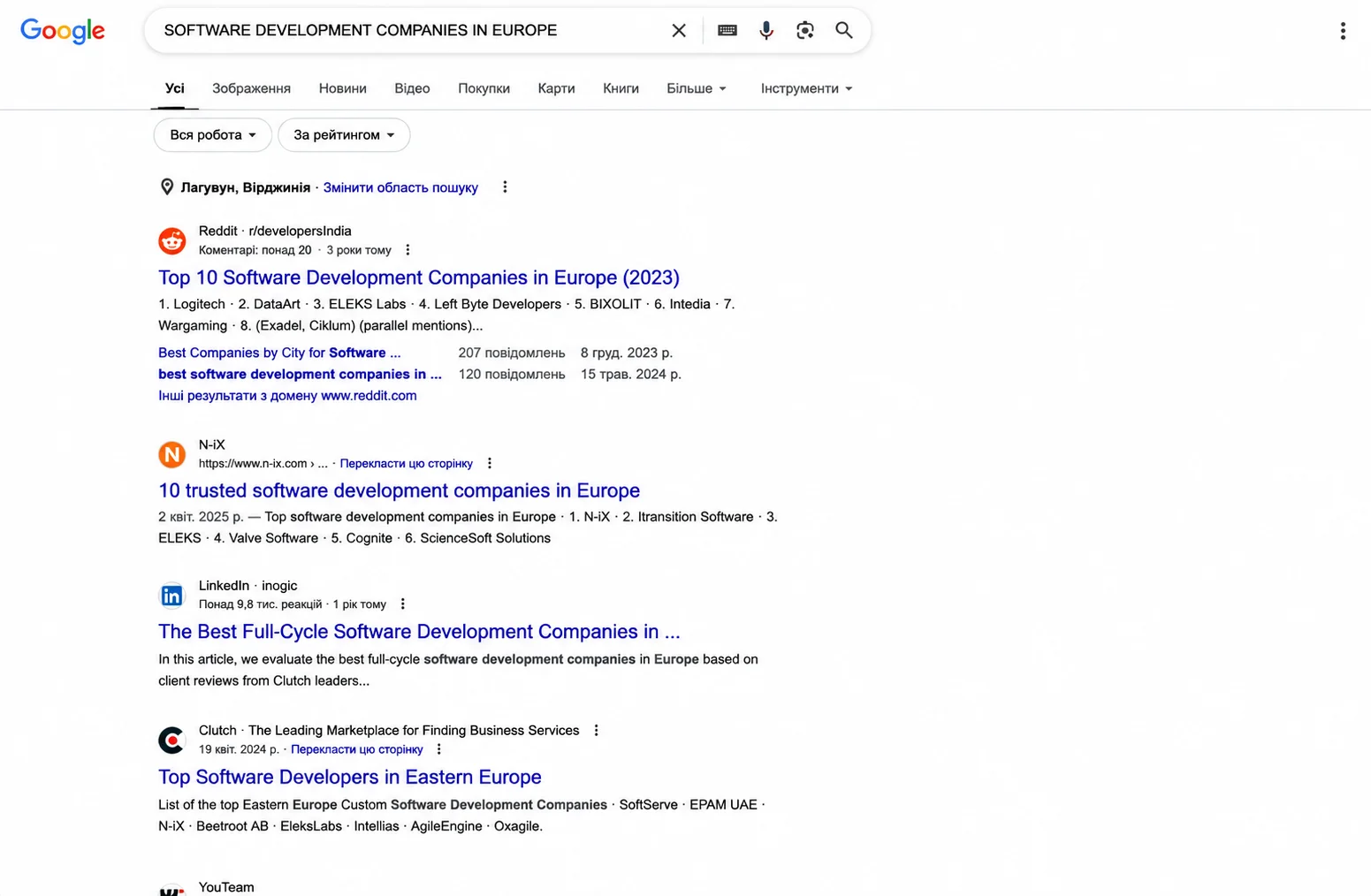The width and height of the screenshot is (1371, 896).
Task: Click the 207 повідомлень count
Action: coord(512,353)
